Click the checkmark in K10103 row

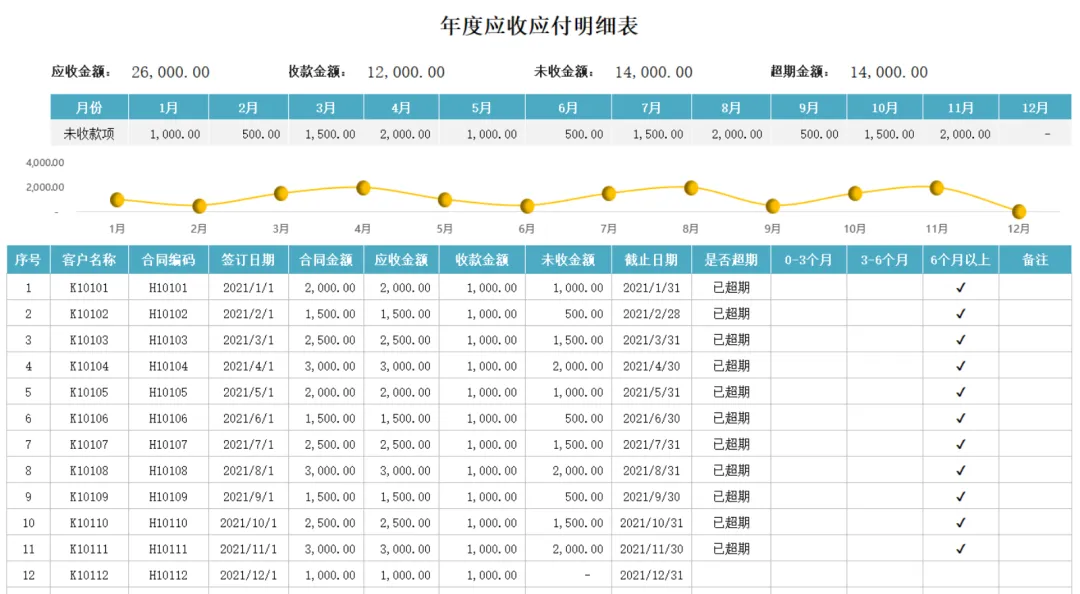pyautogui.click(x=961, y=340)
